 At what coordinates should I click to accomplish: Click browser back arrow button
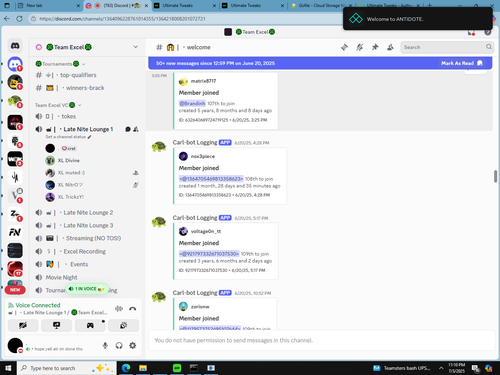(x=7, y=19)
